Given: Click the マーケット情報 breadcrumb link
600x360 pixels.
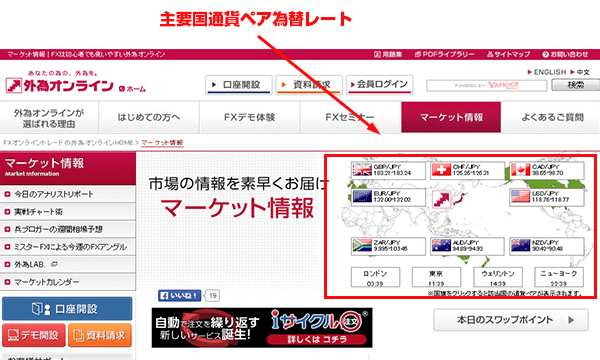Looking at the screenshot, I should 162,143.
